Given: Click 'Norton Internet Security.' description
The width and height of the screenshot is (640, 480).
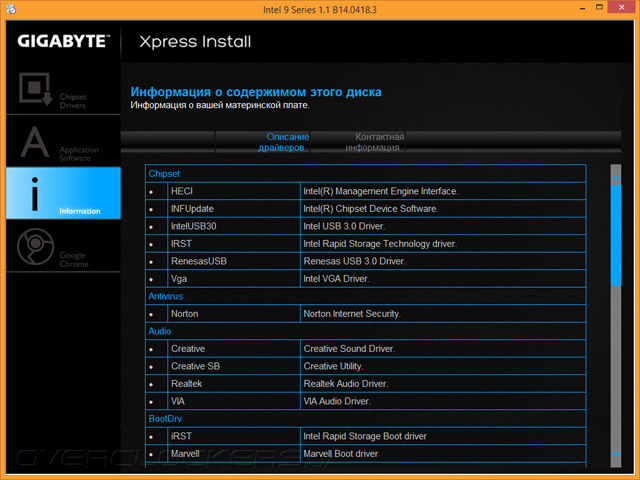Looking at the screenshot, I should click(x=352, y=314).
